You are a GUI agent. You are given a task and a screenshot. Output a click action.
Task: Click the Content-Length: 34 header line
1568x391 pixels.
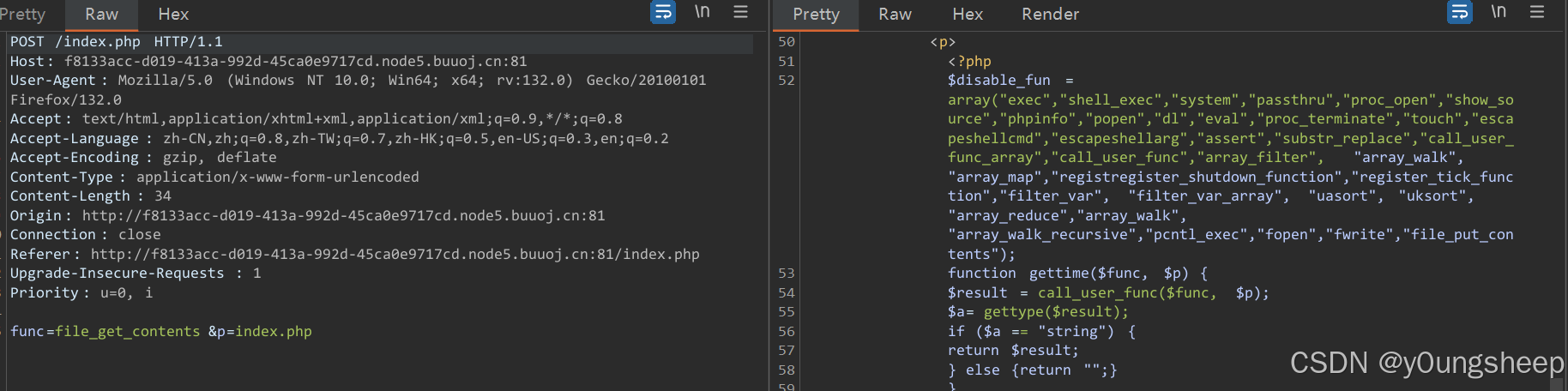pos(90,195)
